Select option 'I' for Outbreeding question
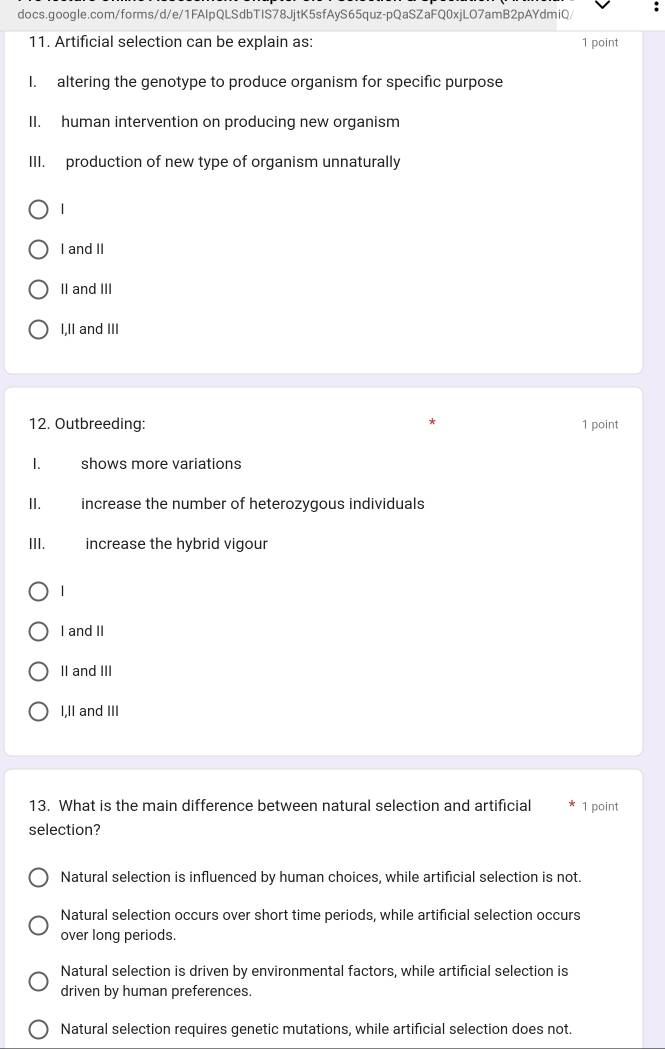Viewport: 665px width, 1049px height. pos(38,592)
